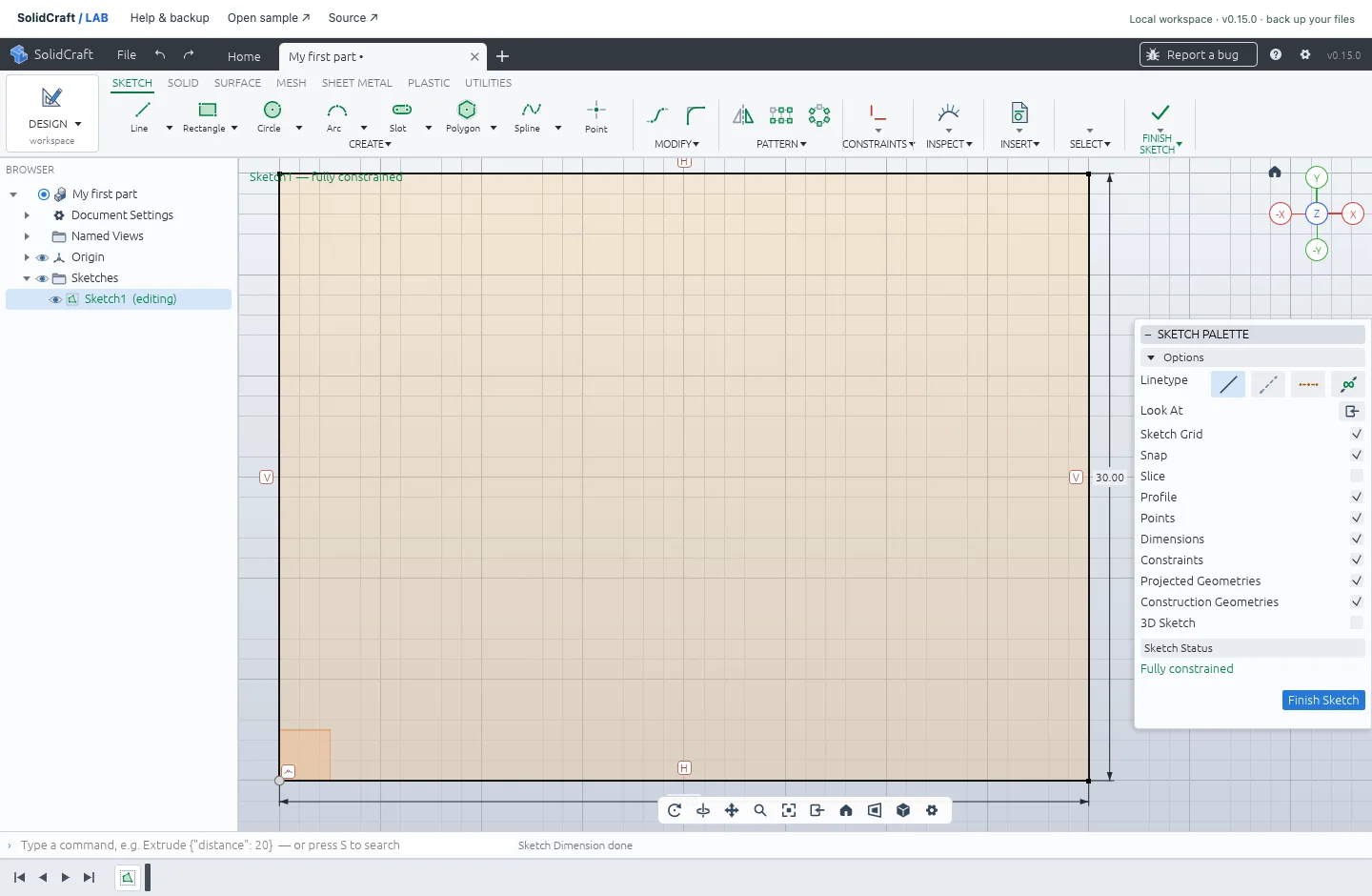
Task: Toggle the Points checkbox
Action: (x=1357, y=518)
